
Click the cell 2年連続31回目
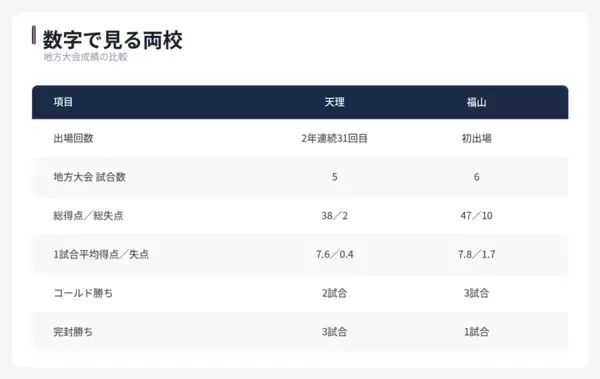tap(334, 138)
